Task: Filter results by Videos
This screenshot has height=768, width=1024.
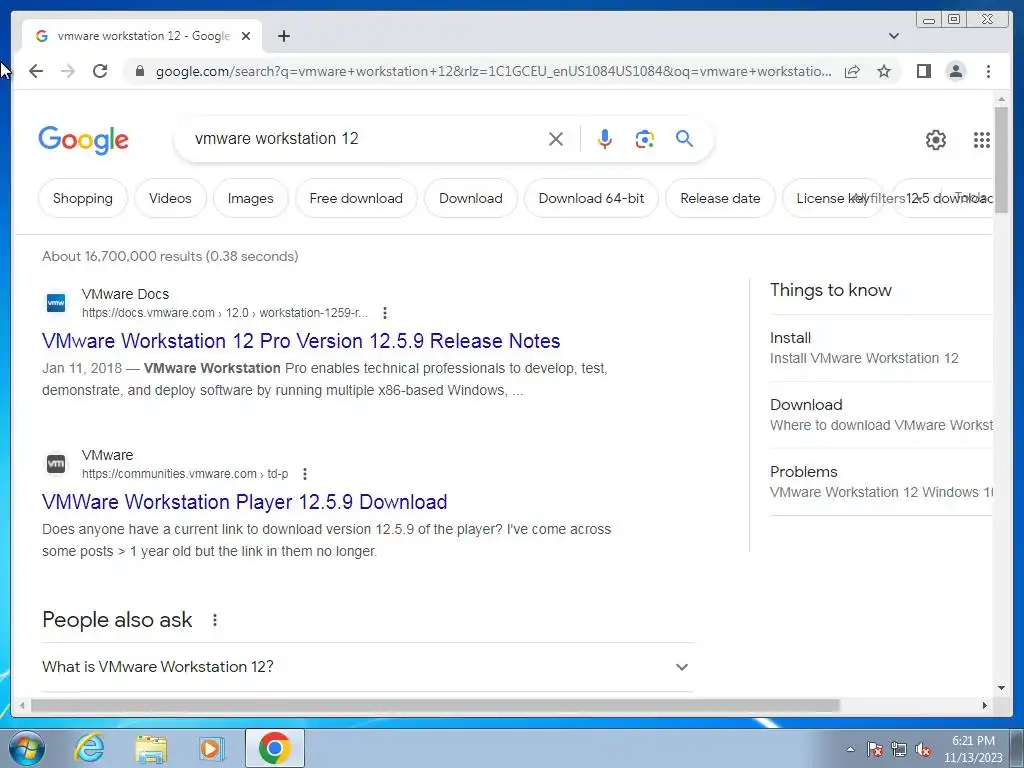Action: 170,198
